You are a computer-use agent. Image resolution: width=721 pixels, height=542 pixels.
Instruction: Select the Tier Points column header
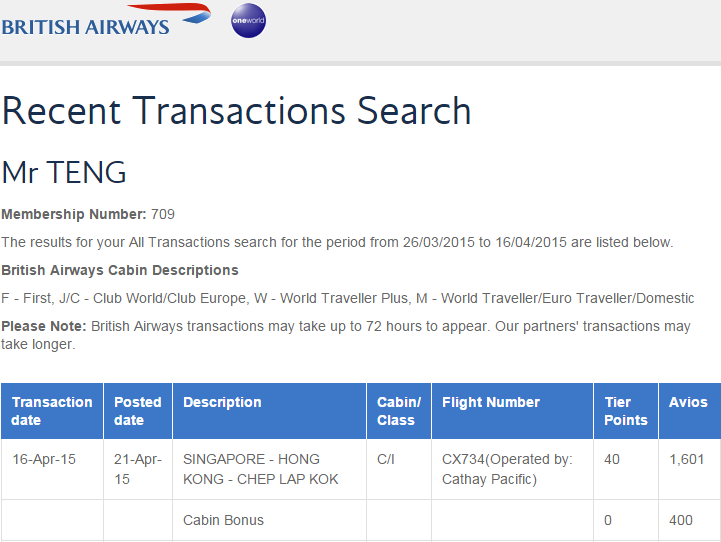point(626,411)
